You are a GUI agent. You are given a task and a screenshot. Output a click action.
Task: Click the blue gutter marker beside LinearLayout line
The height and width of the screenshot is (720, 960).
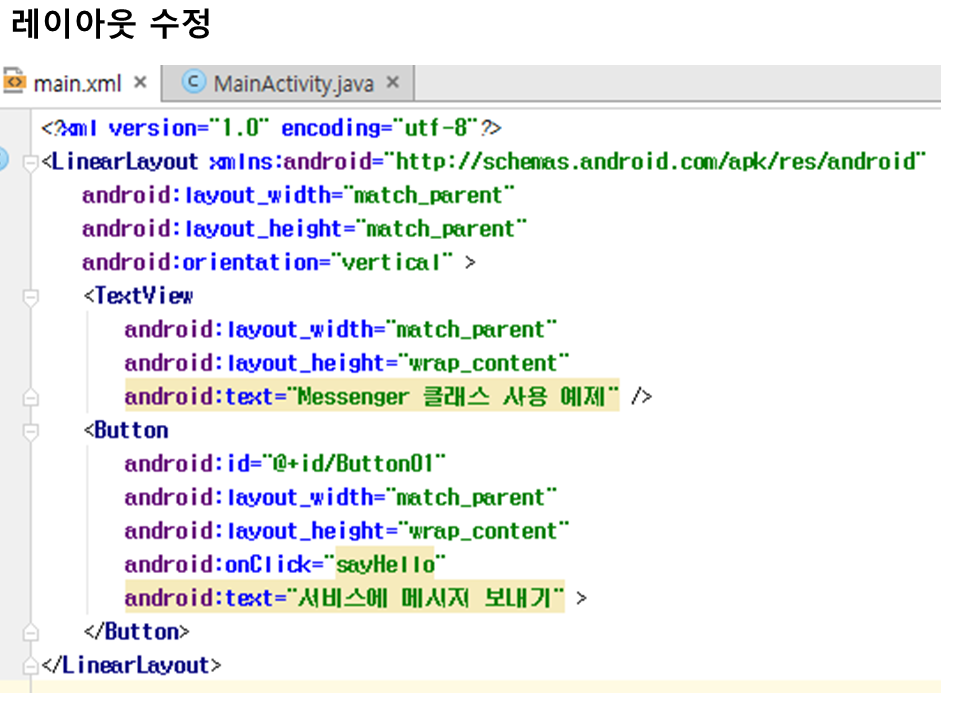pos(3,161)
